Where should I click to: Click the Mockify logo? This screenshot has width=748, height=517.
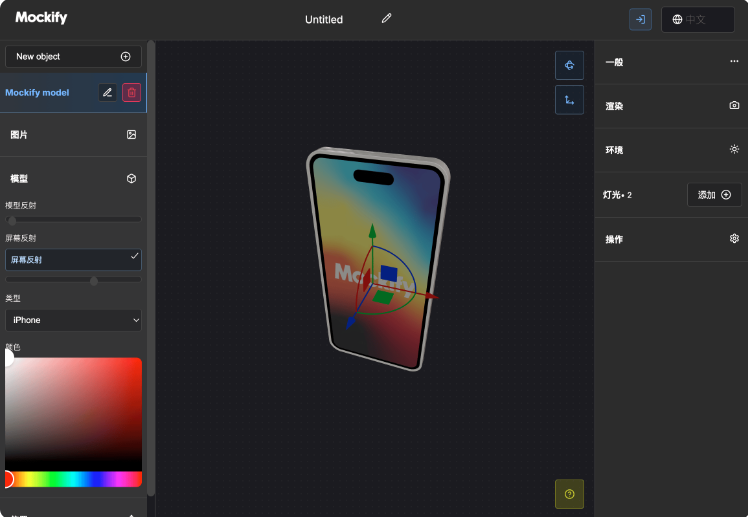coord(41,18)
